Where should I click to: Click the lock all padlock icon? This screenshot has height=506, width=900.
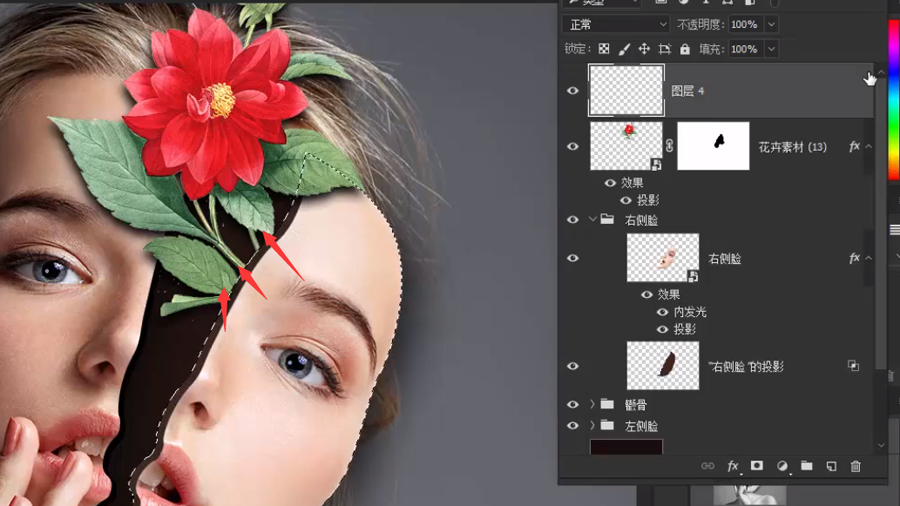click(x=685, y=49)
